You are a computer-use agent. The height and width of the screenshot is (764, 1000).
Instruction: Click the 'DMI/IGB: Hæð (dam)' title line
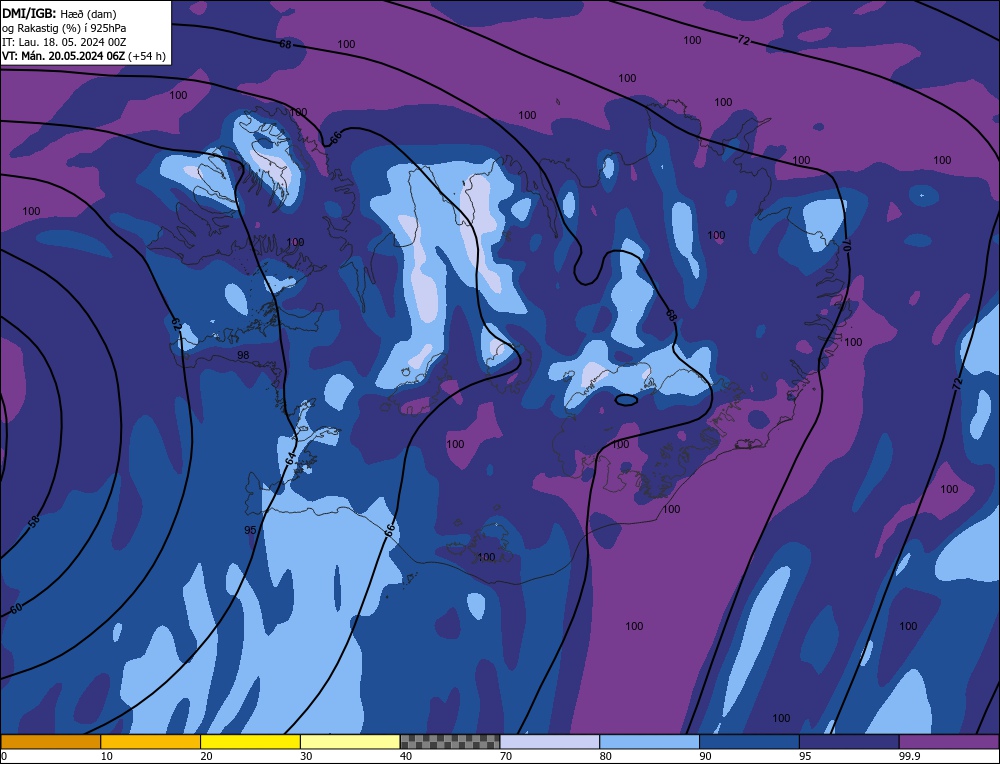(x=59, y=13)
